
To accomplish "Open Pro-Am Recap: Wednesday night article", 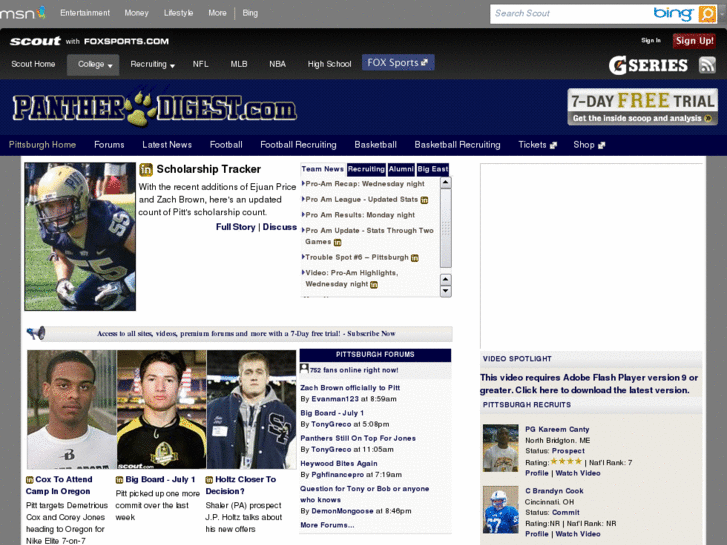I will 365,184.
